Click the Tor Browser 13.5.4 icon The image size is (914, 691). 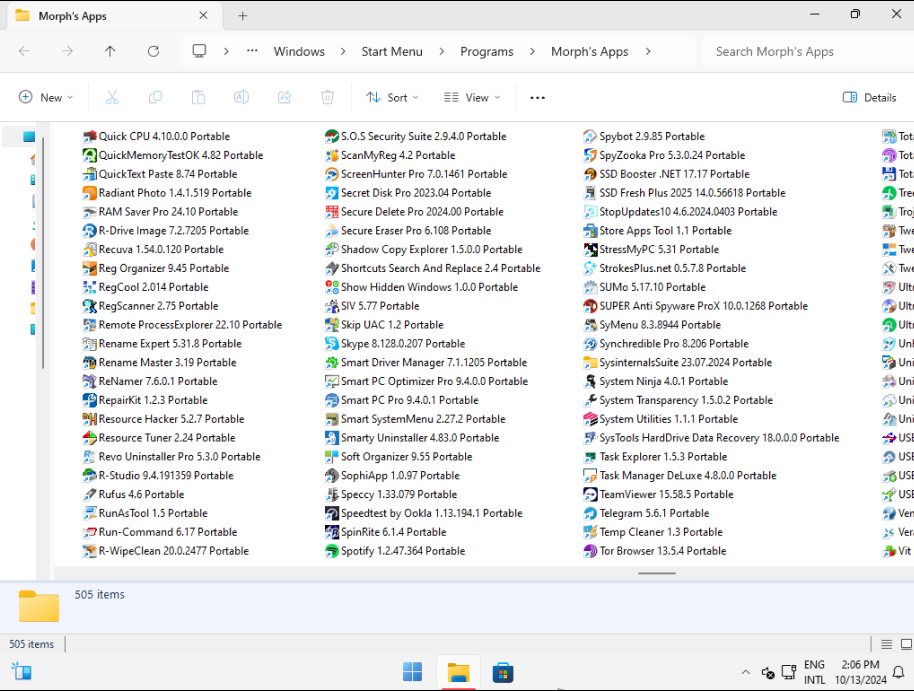tap(590, 551)
